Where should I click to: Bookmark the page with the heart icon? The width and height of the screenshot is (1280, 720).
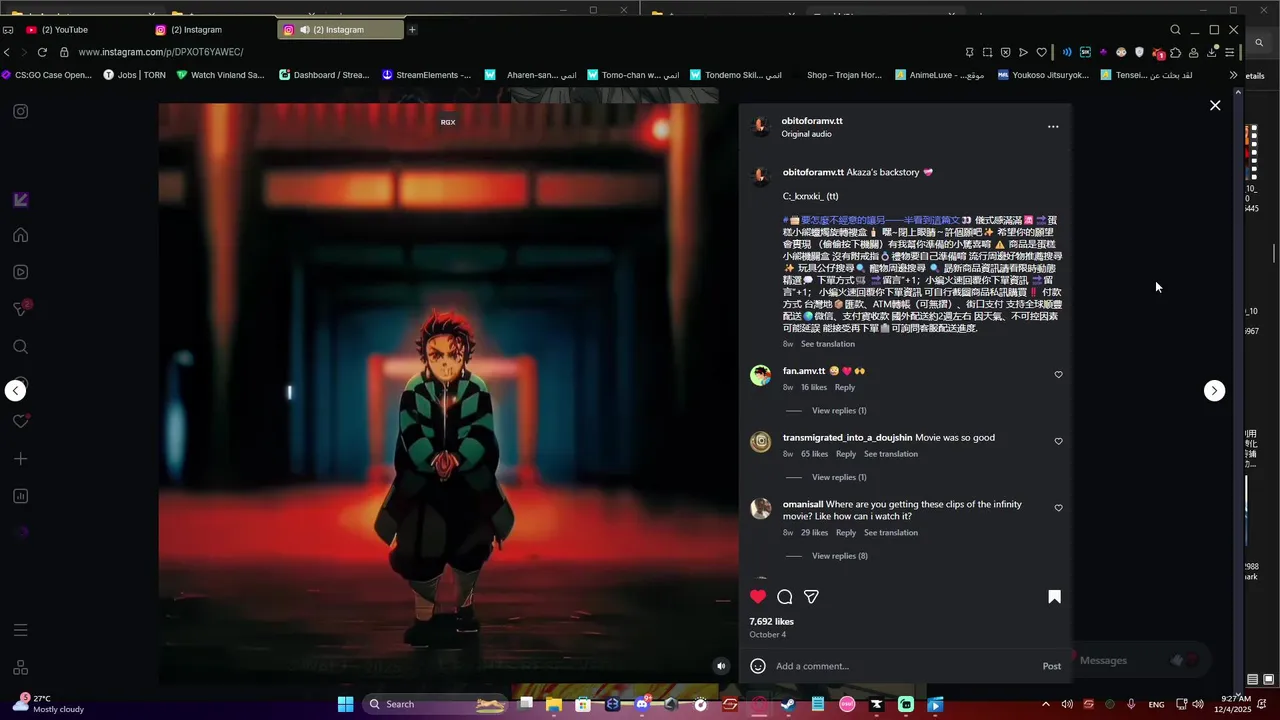pyautogui.click(x=1041, y=52)
